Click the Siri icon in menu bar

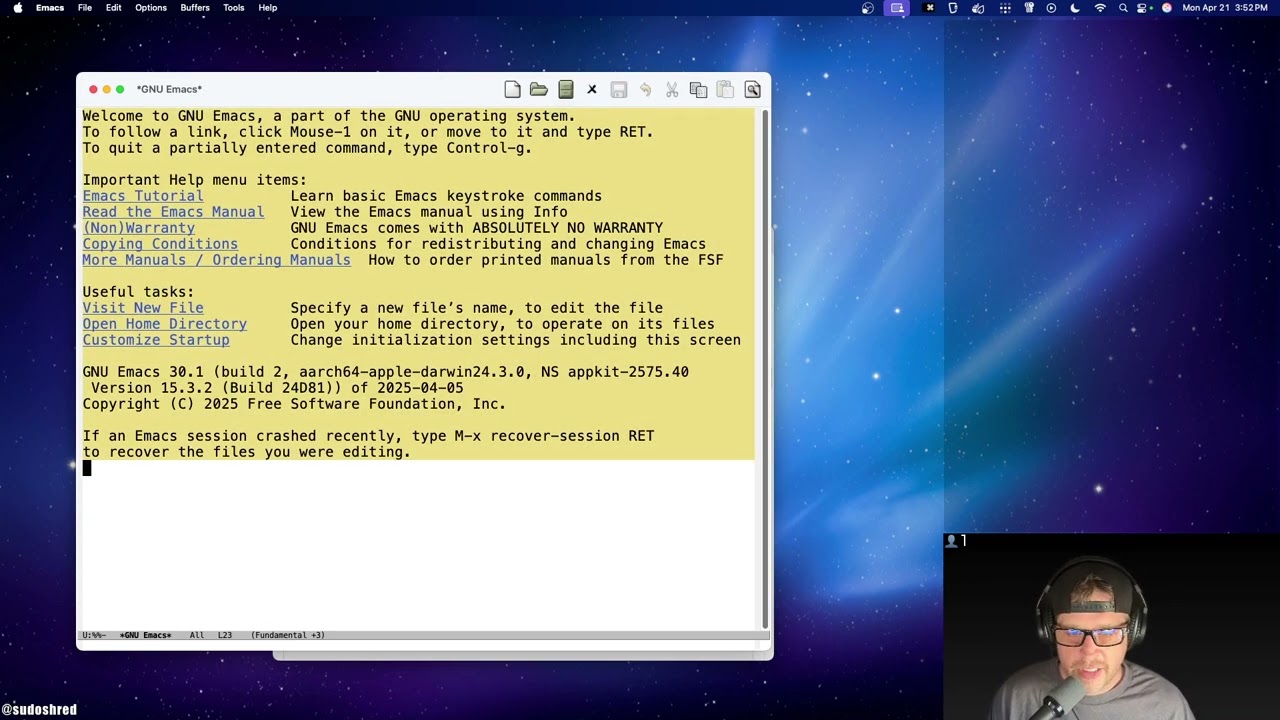point(1166,8)
